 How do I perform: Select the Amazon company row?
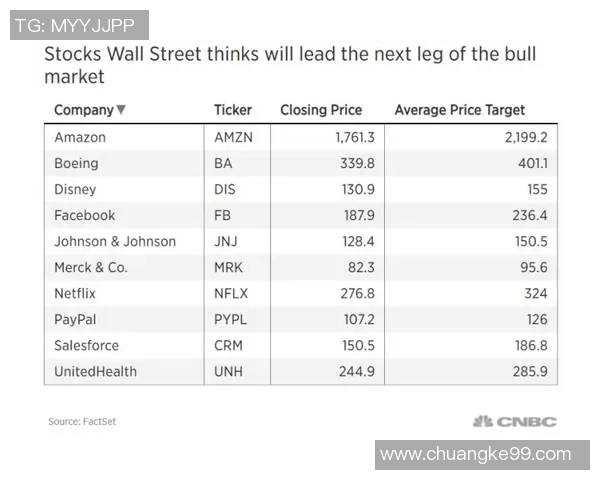80,137
